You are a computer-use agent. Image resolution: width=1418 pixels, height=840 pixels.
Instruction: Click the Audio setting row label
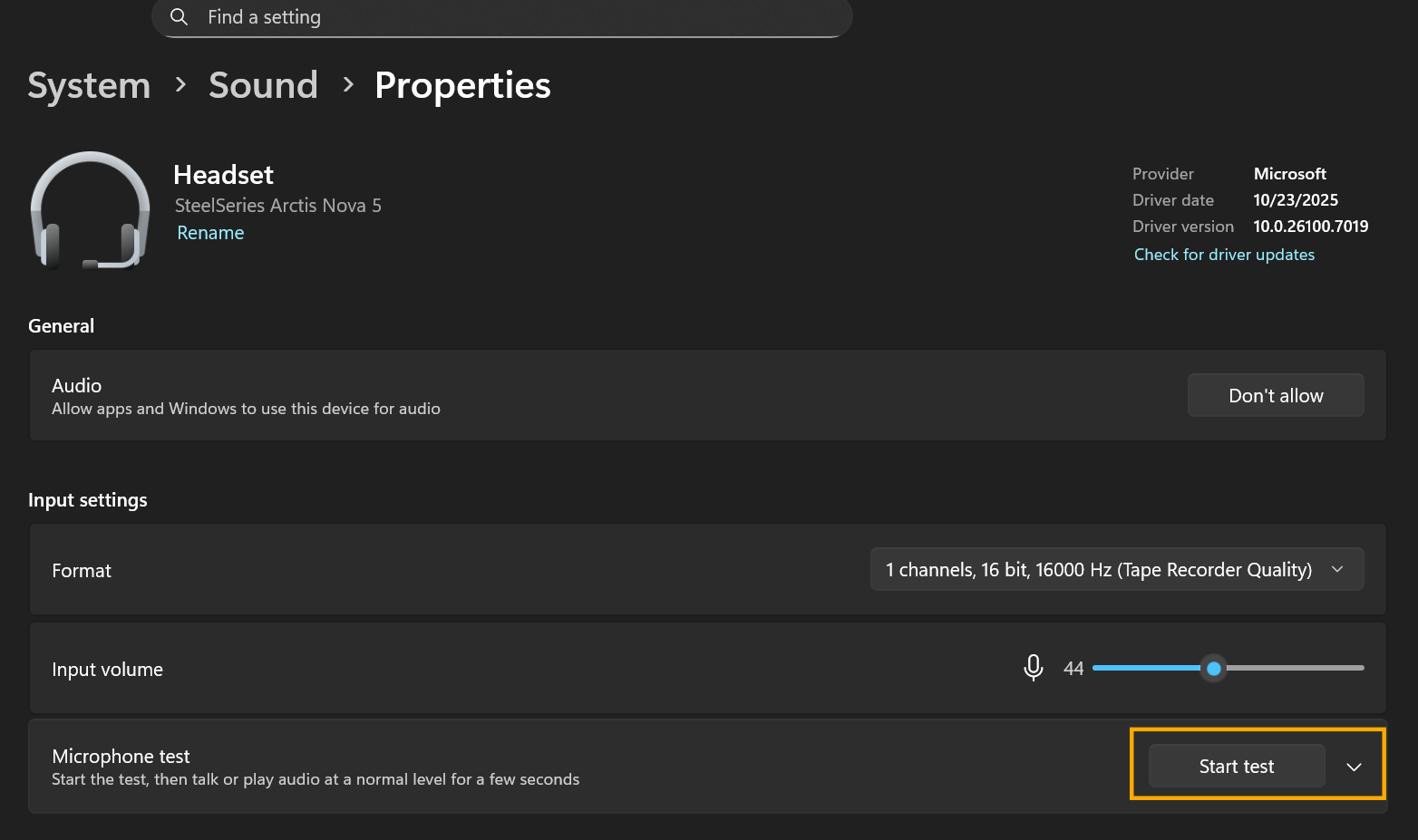coord(76,385)
